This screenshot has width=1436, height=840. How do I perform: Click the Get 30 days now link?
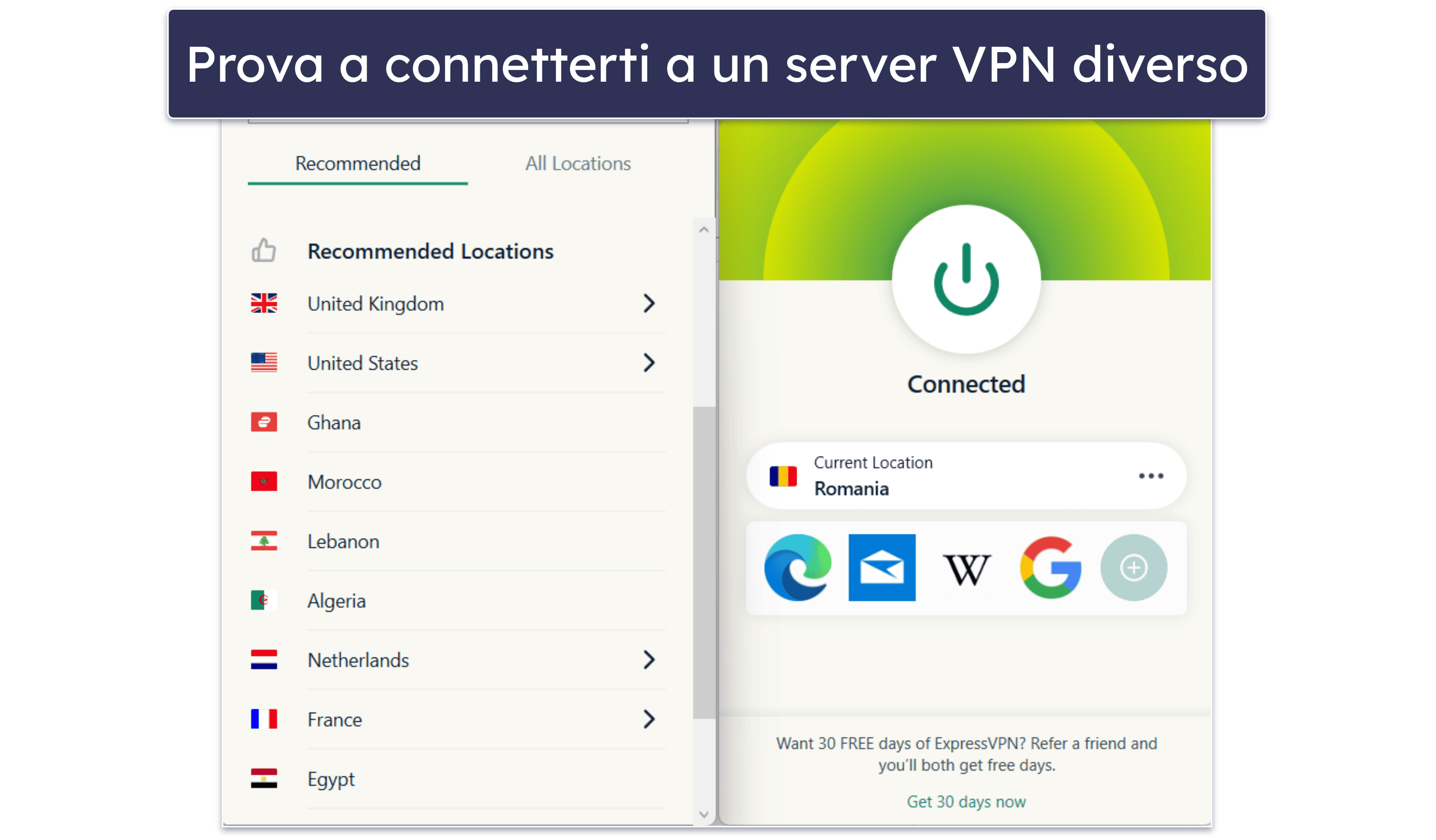click(x=966, y=801)
